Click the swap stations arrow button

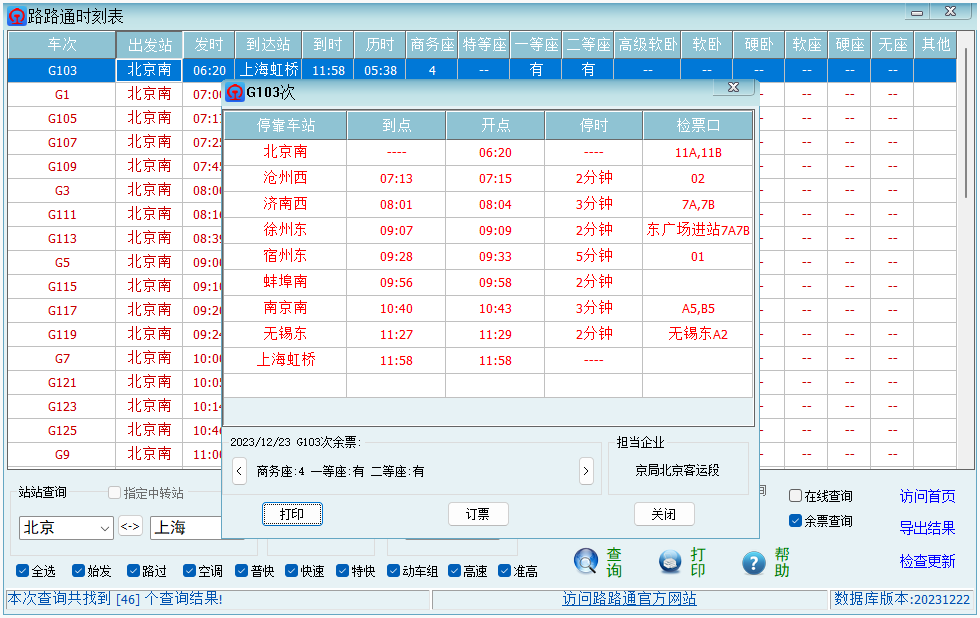tap(131, 527)
